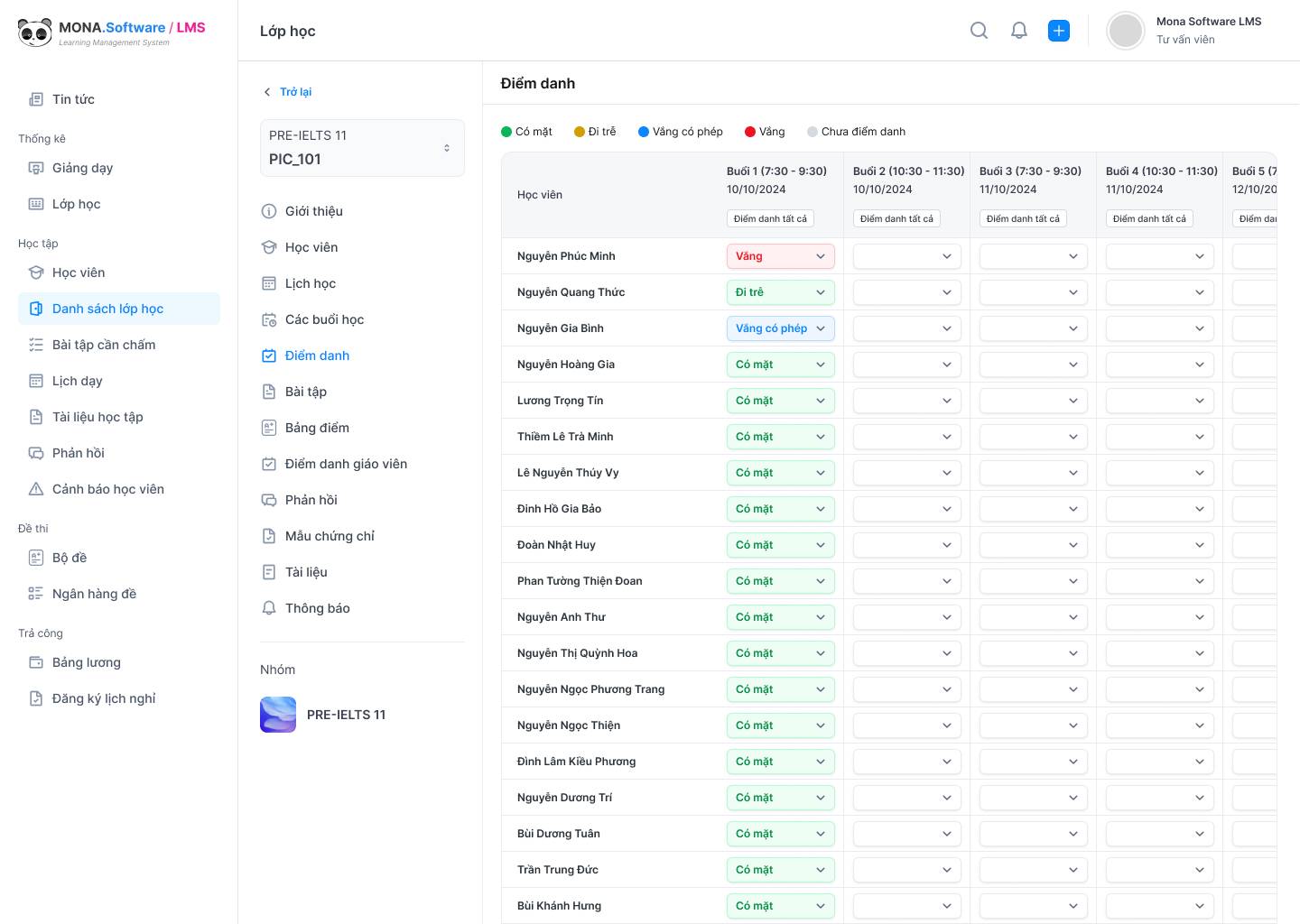Click student name Nguyễn Ngọc Phương Trang
The image size is (1300, 924).
tap(591, 689)
